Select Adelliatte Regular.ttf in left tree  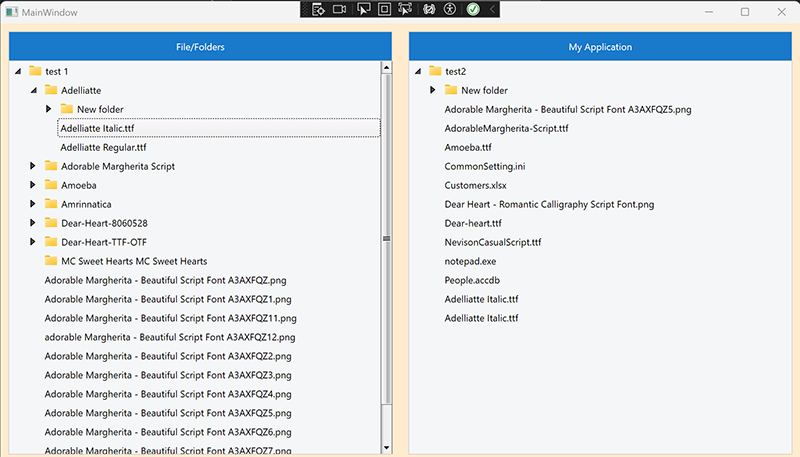click(x=103, y=147)
